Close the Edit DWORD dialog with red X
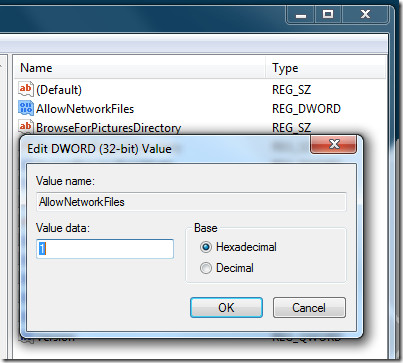Screen dimensions: 403x363 333,144
